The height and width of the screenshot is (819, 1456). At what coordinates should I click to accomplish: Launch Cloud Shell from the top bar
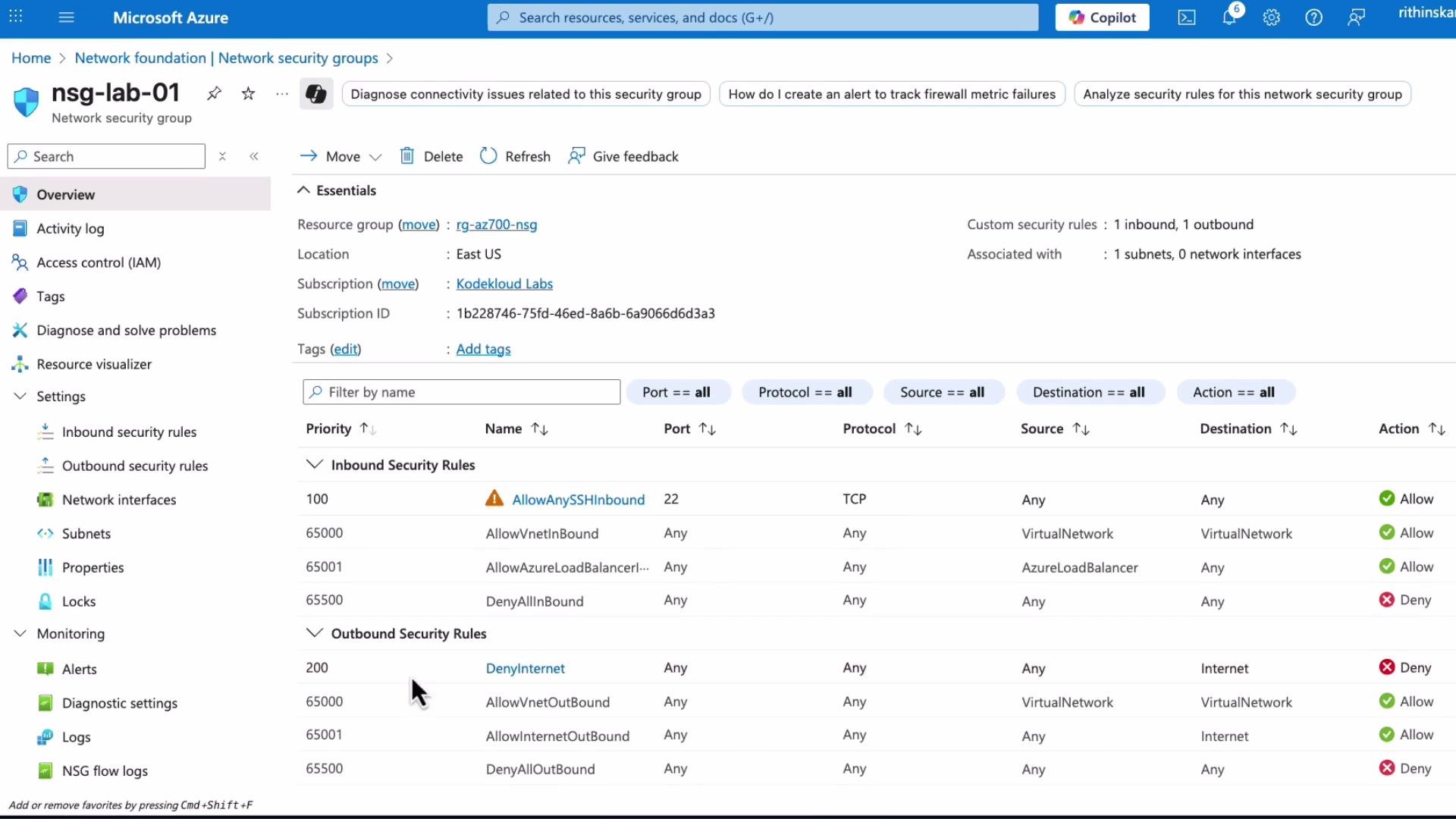click(1187, 17)
